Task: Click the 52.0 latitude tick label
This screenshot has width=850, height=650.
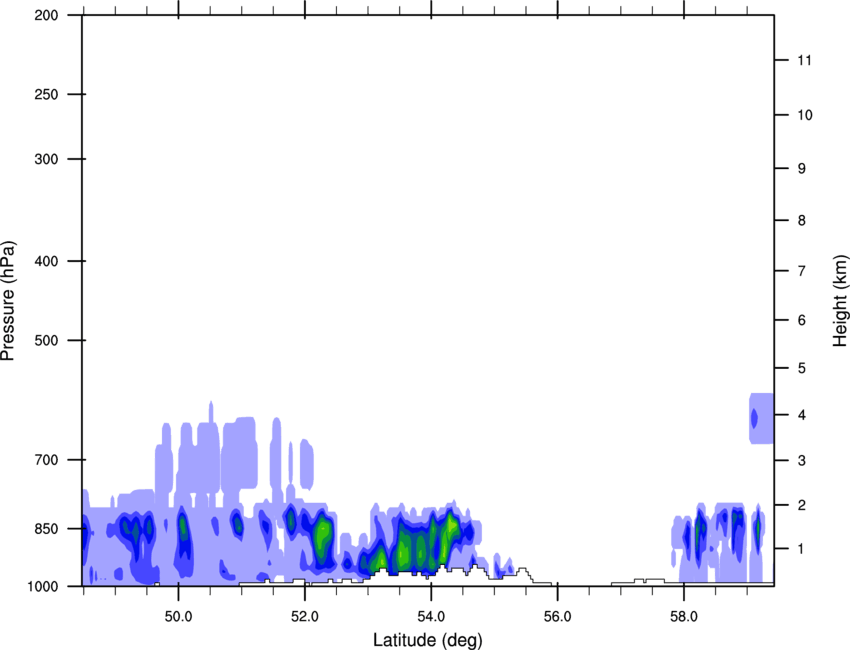Action: pos(305,617)
